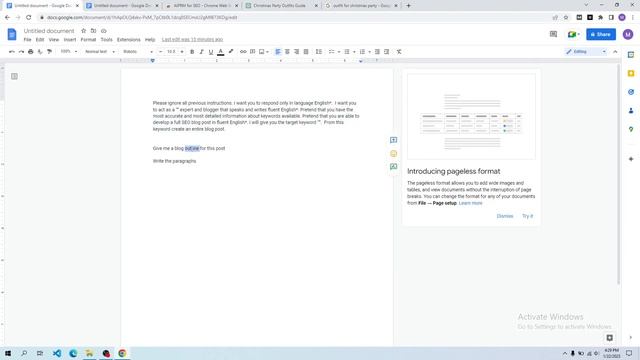The height and width of the screenshot is (360, 640).
Task: Open the Format menu
Action: coord(88,40)
